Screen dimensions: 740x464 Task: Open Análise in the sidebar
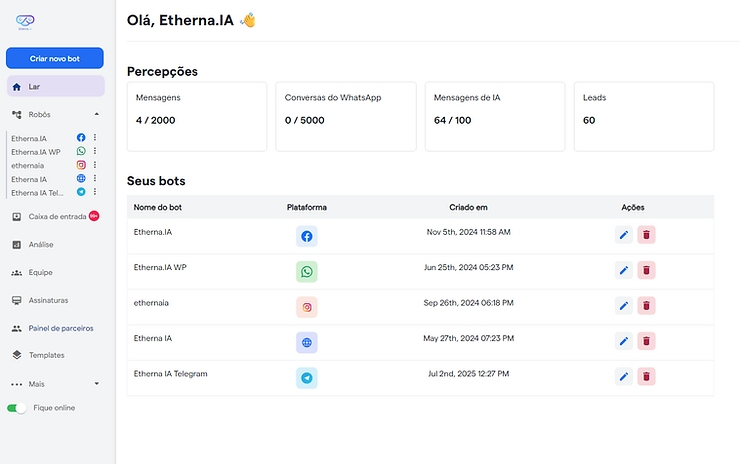41,244
